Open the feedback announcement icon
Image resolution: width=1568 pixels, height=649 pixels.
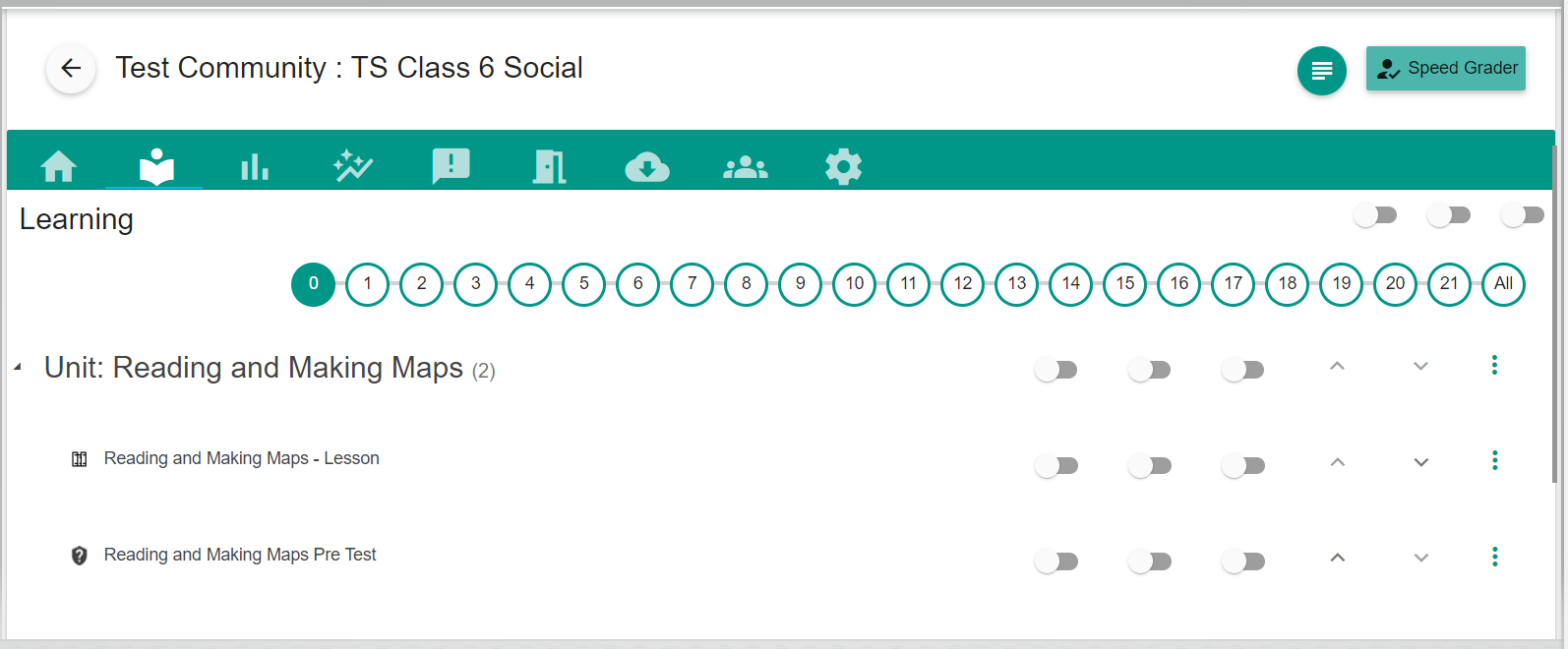[x=452, y=166]
